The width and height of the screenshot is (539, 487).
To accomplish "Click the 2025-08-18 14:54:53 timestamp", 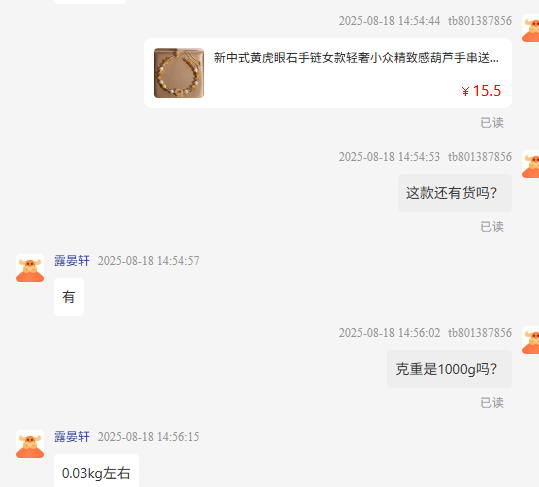I will click(389, 157).
